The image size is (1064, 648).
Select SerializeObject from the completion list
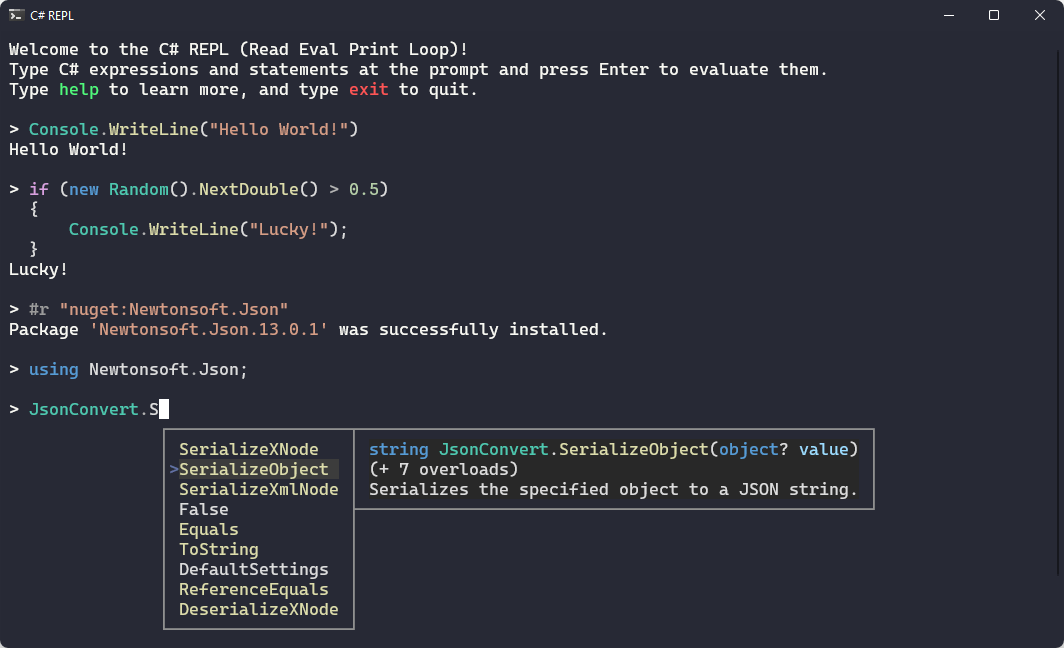click(254, 469)
